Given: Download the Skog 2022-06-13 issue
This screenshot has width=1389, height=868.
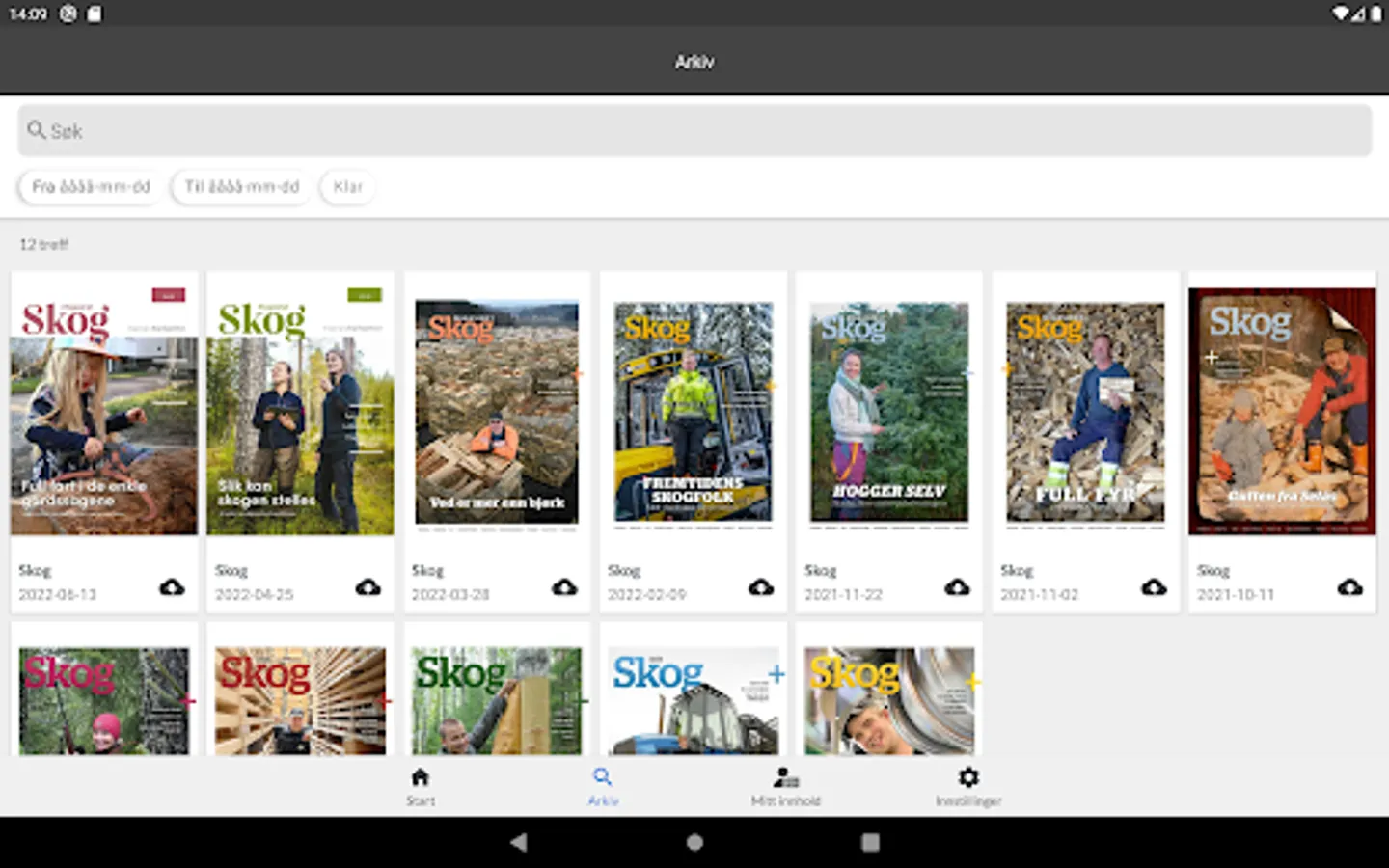Looking at the screenshot, I should [x=172, y=587].
